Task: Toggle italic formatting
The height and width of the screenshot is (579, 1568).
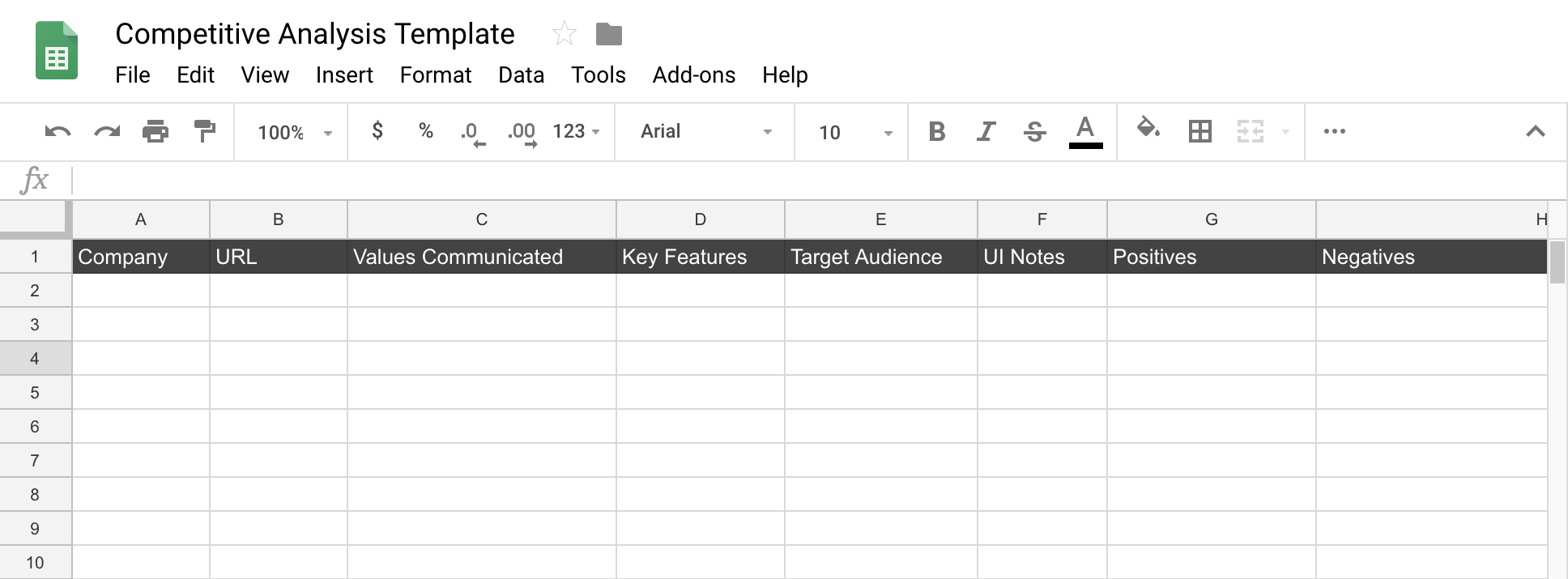Action: click(x=986, y=131)
